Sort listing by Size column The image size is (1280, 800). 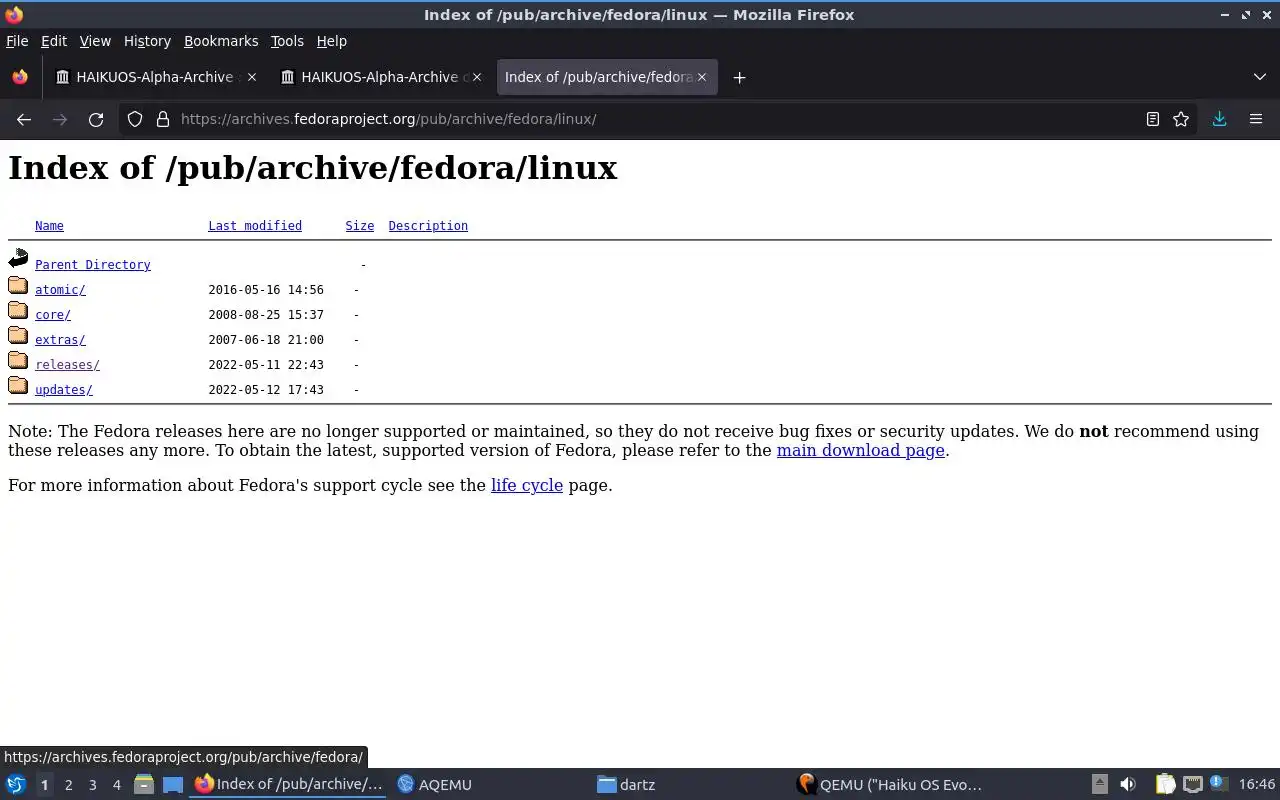click(x=360, y=226)
